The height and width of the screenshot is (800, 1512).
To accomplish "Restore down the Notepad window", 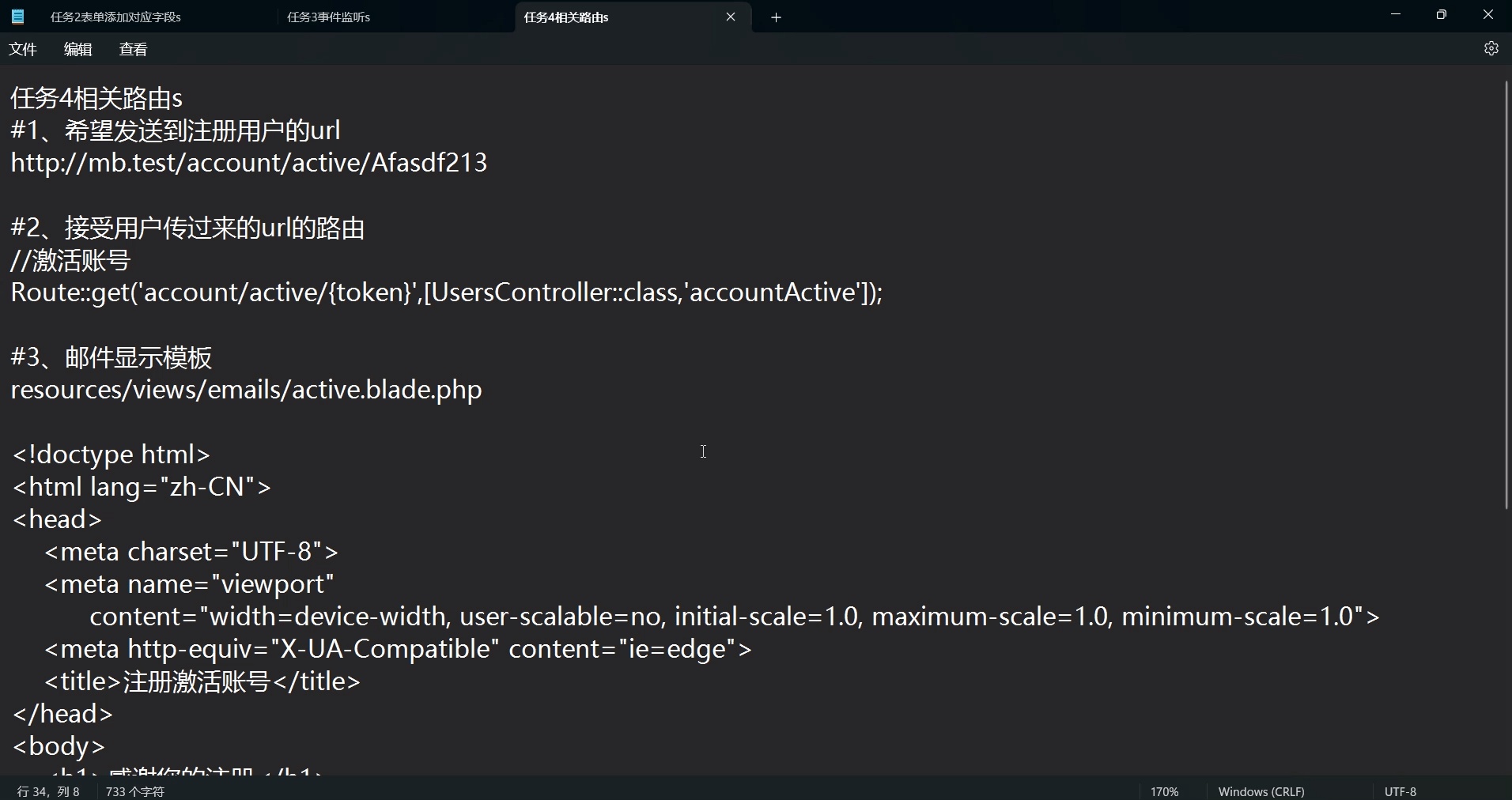I will (1442, 15).
